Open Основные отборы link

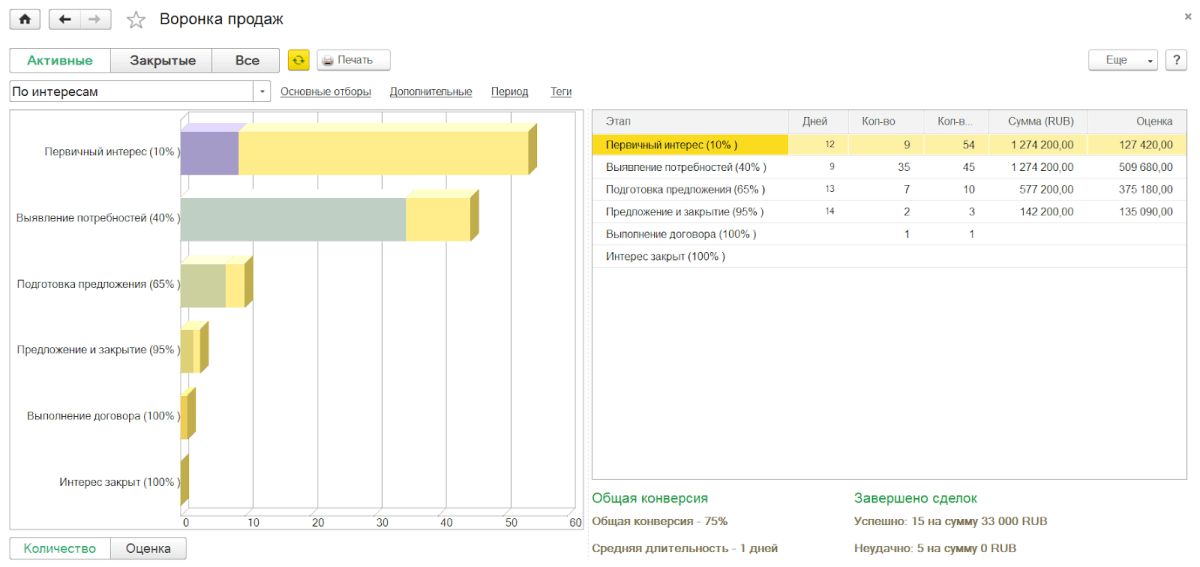coord(325,92)
